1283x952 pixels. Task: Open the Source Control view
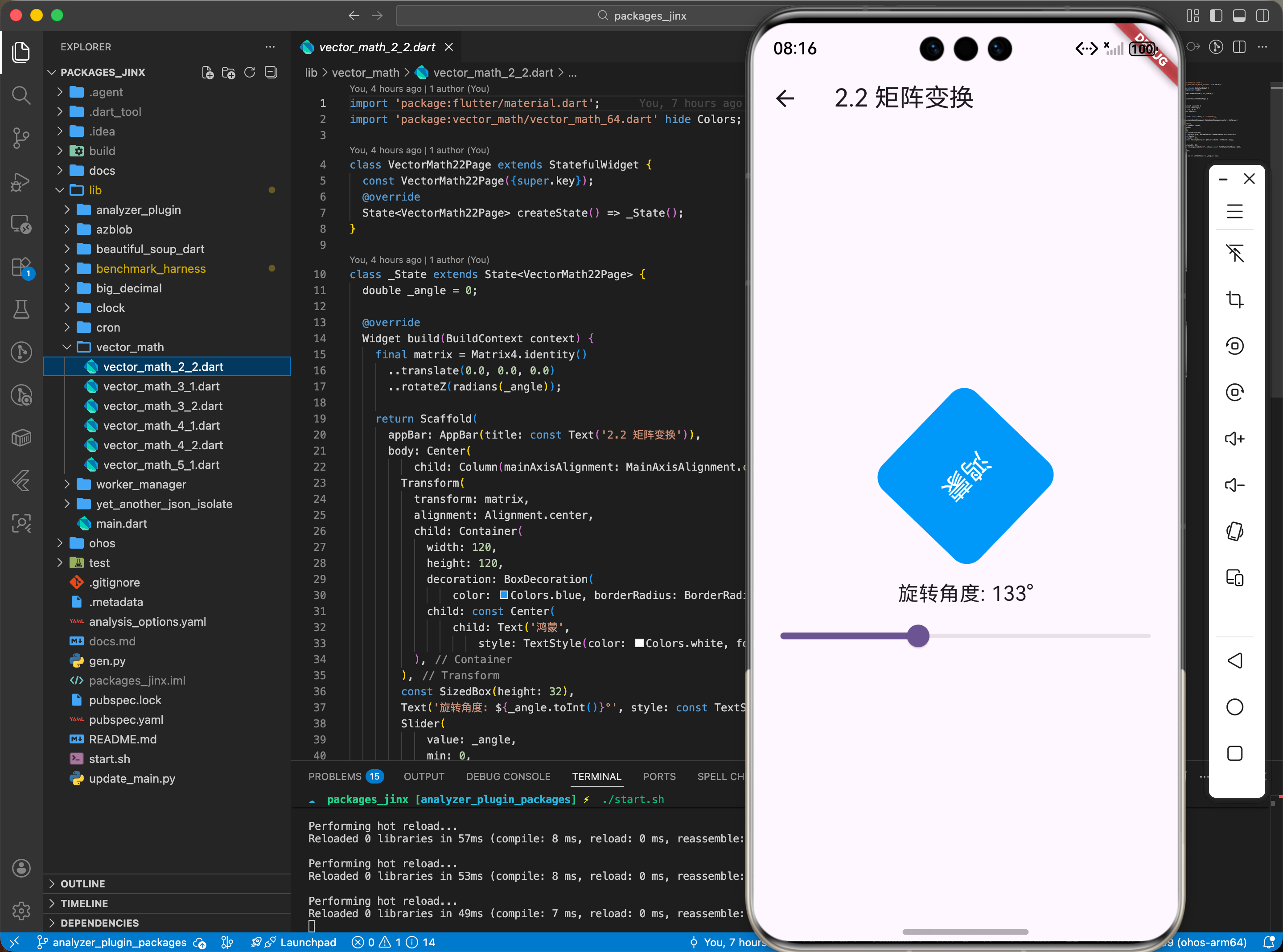pos(21,137)
